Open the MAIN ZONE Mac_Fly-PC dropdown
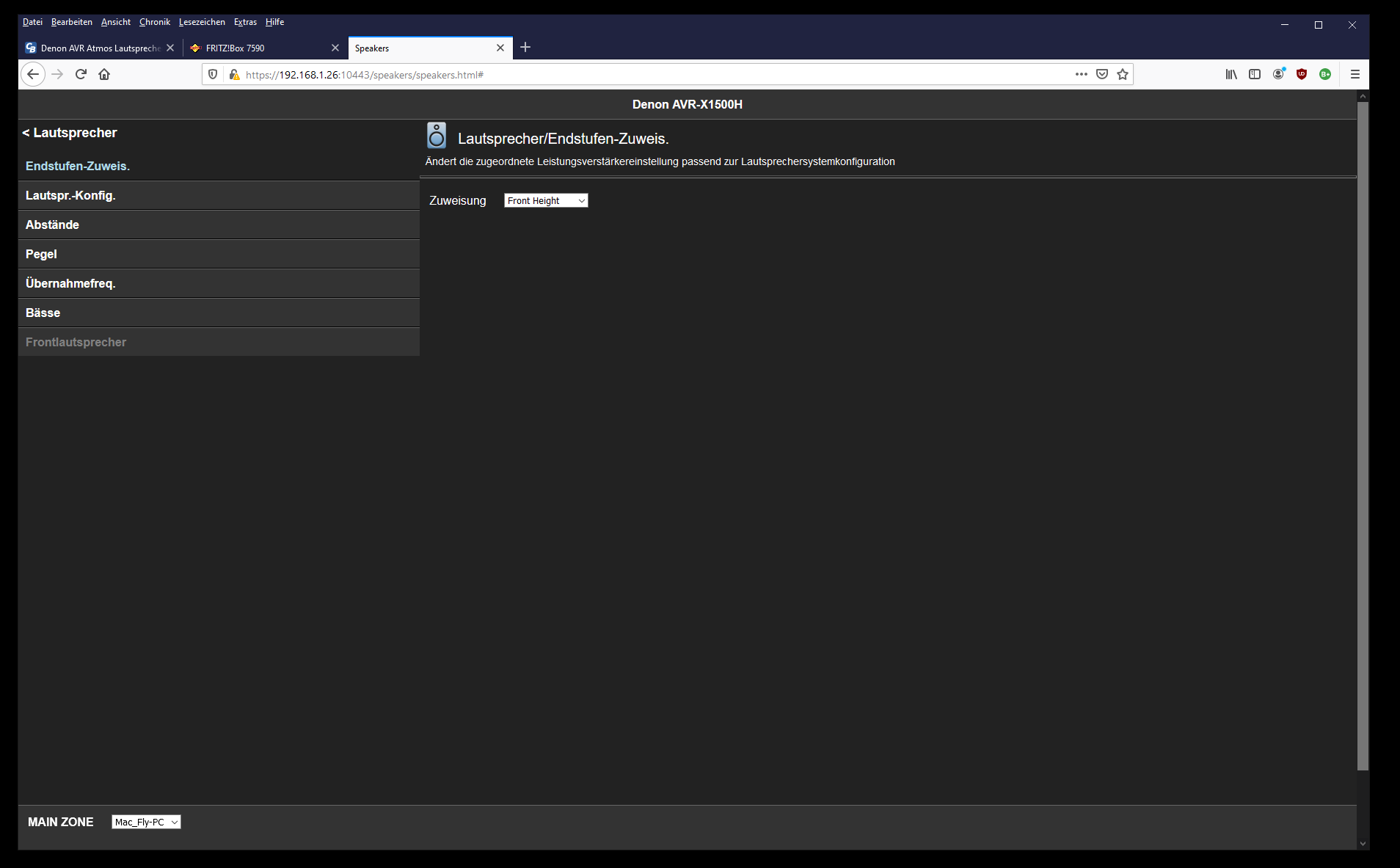The image size is (1400, 868). (x=146, y=822)
